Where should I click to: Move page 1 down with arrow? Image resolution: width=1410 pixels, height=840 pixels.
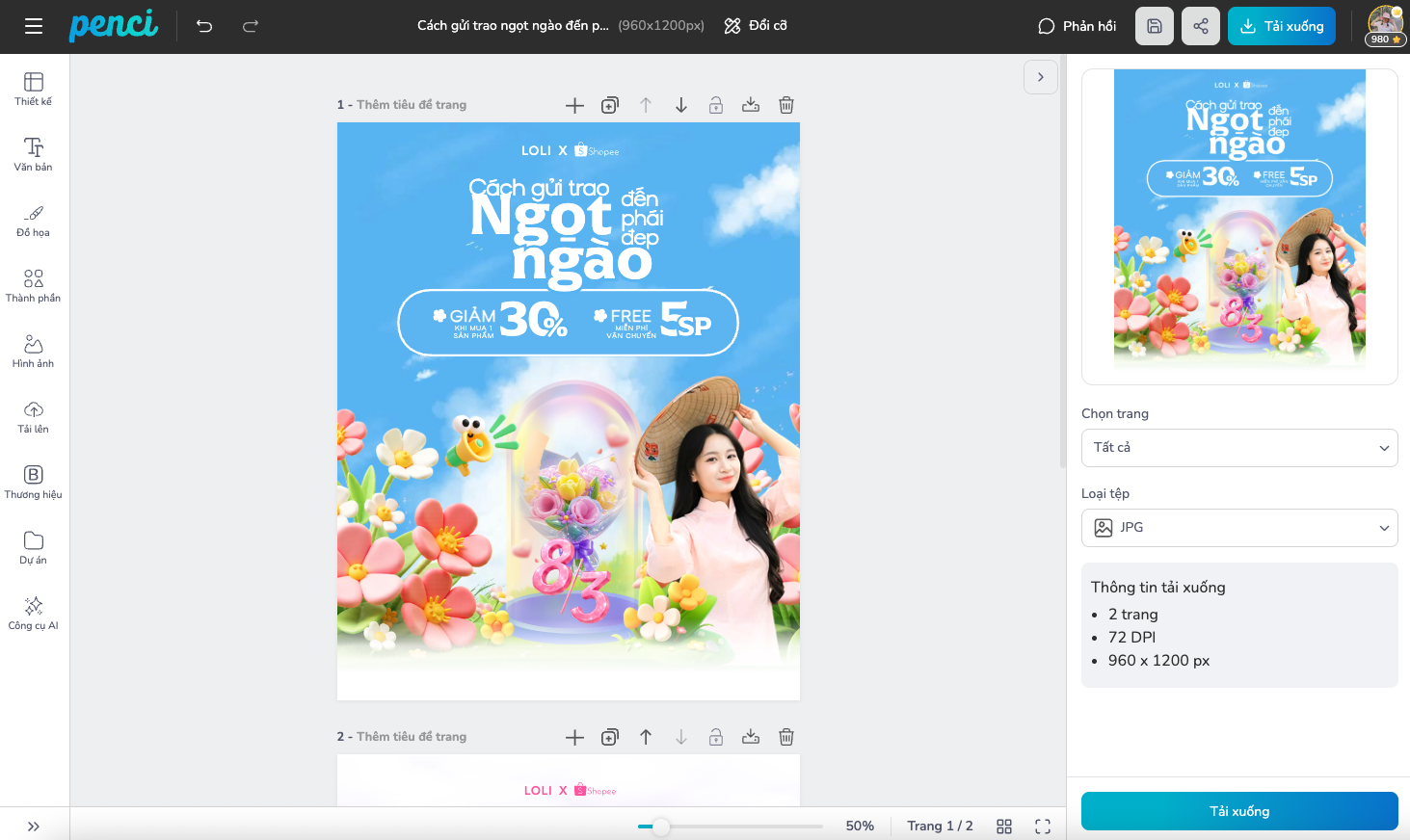coord(681,105)
